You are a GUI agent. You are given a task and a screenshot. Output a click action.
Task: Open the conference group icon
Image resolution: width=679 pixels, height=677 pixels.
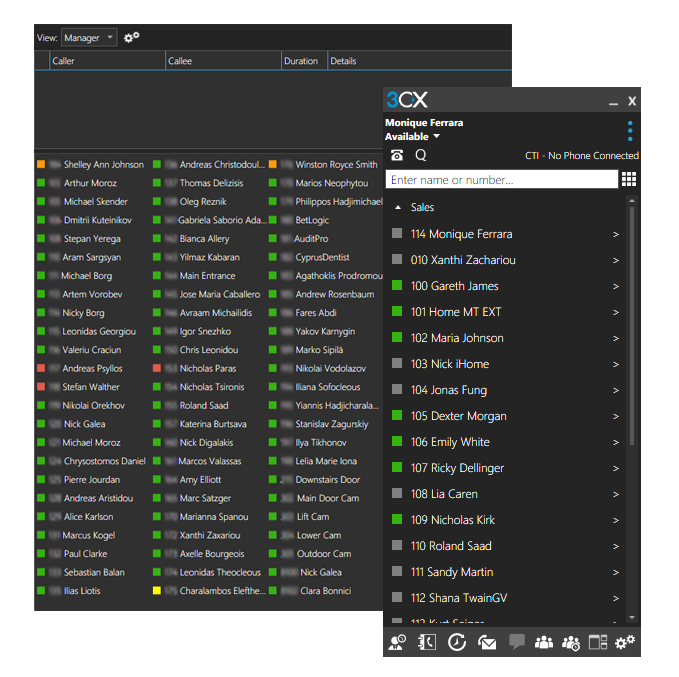[x=544, y=643]
